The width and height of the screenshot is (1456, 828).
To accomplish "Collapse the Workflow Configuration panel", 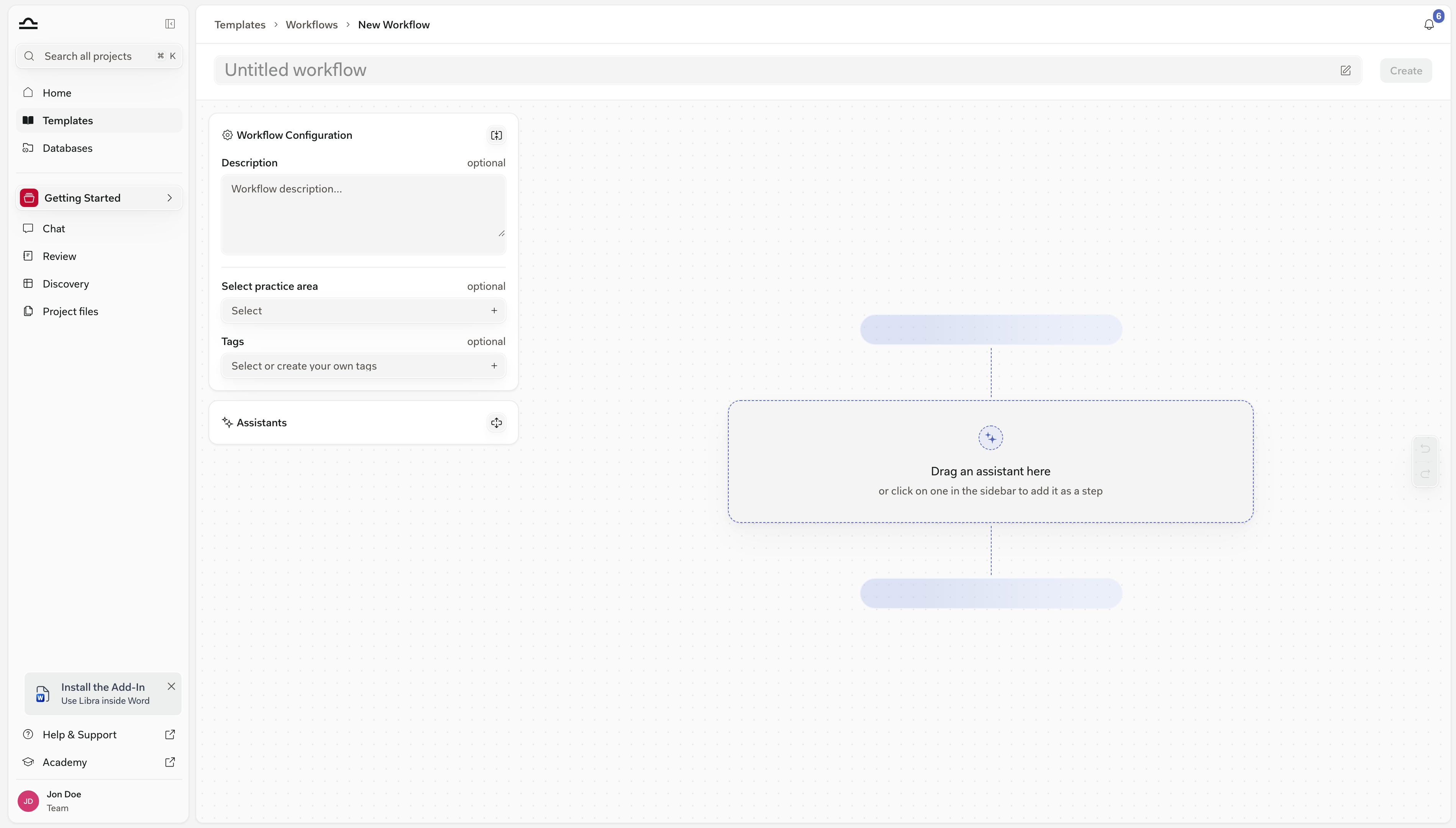I will 496,135.
